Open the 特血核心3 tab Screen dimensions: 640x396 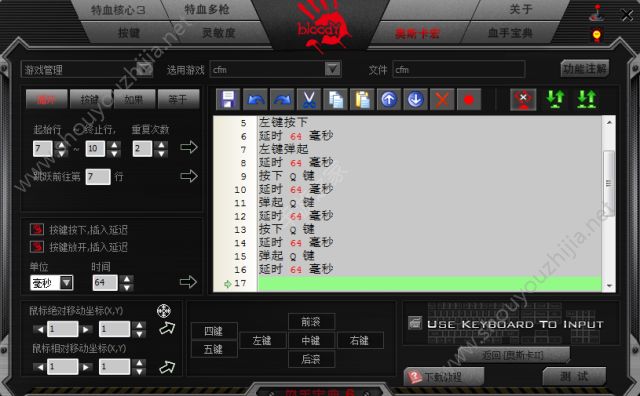(x=118, y=10)
